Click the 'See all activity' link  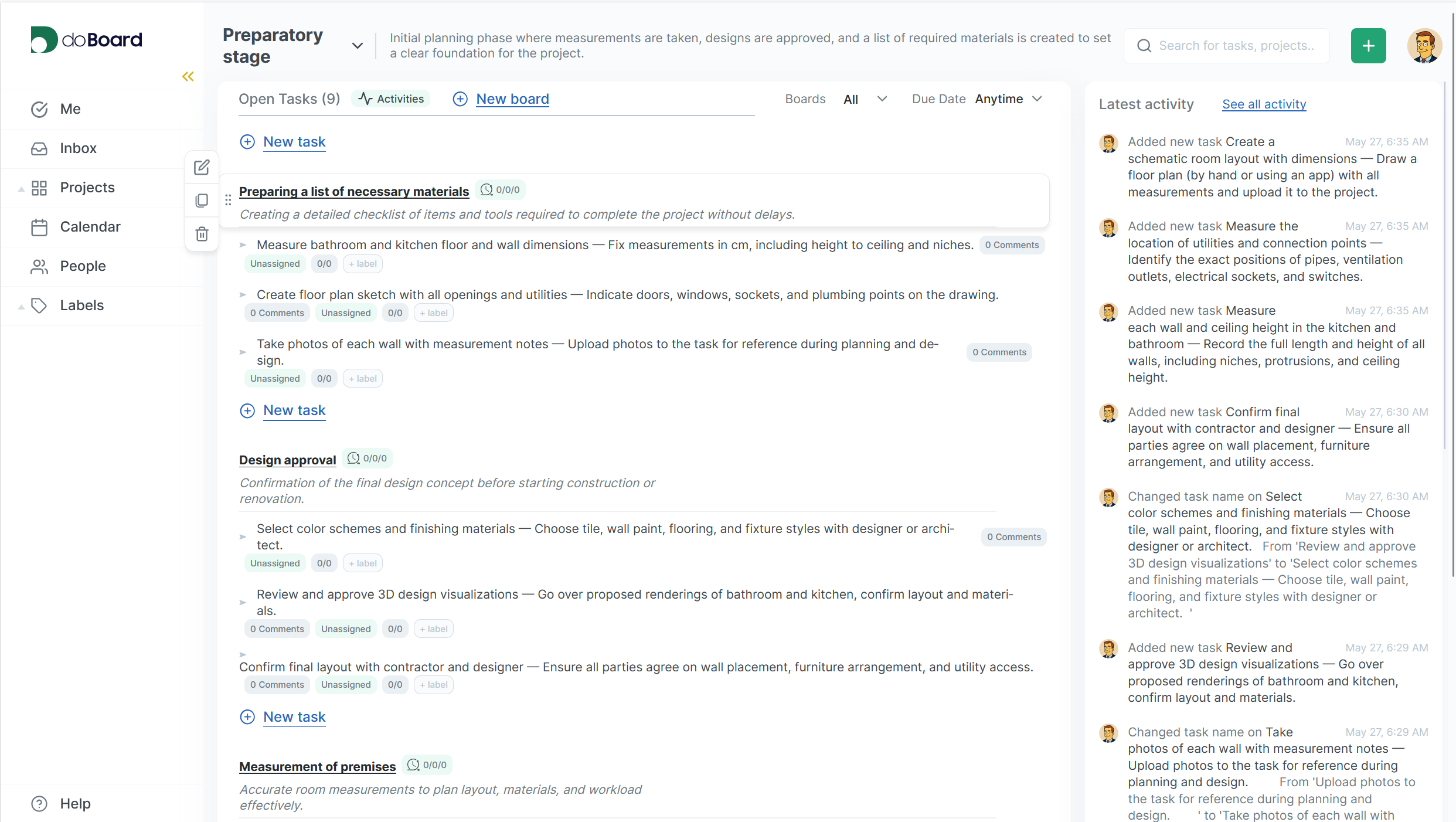coord(1264,104)
